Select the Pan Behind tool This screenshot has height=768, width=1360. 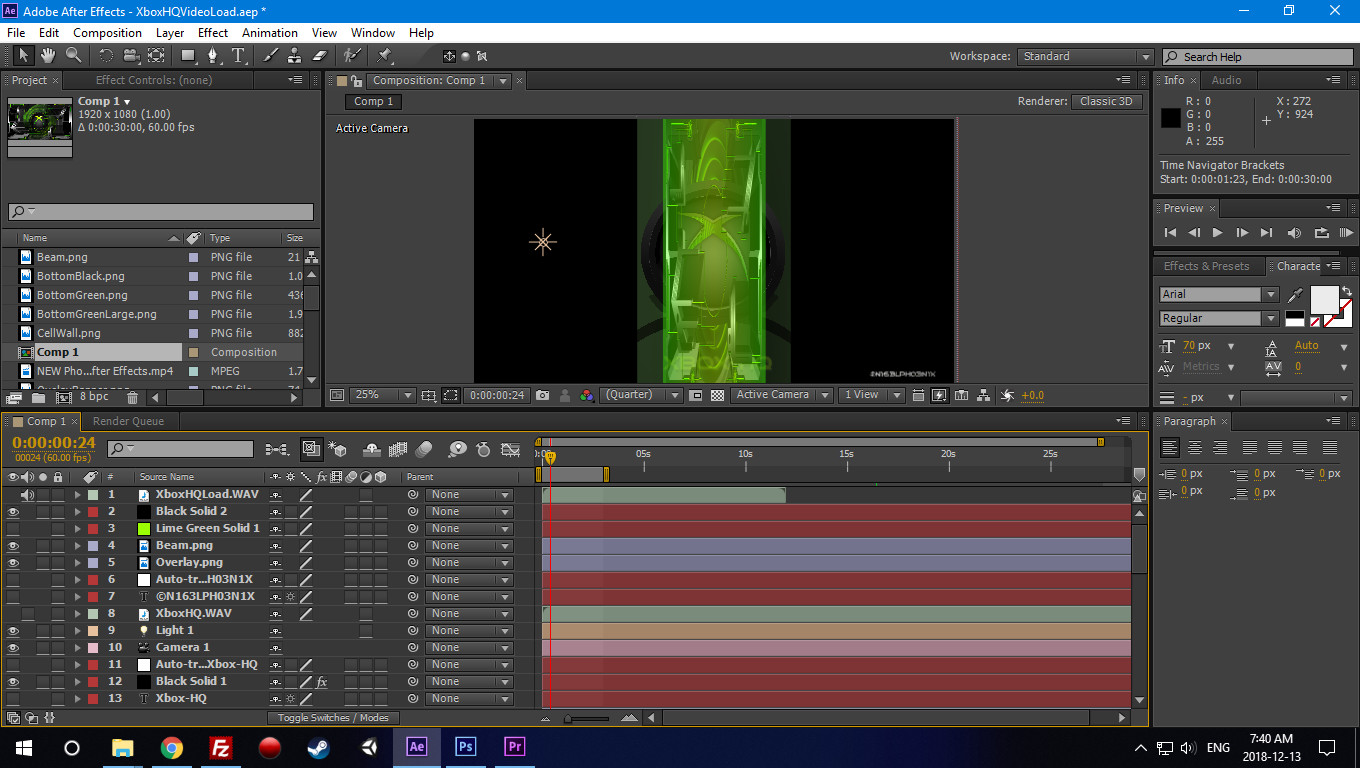click(156, 56)
